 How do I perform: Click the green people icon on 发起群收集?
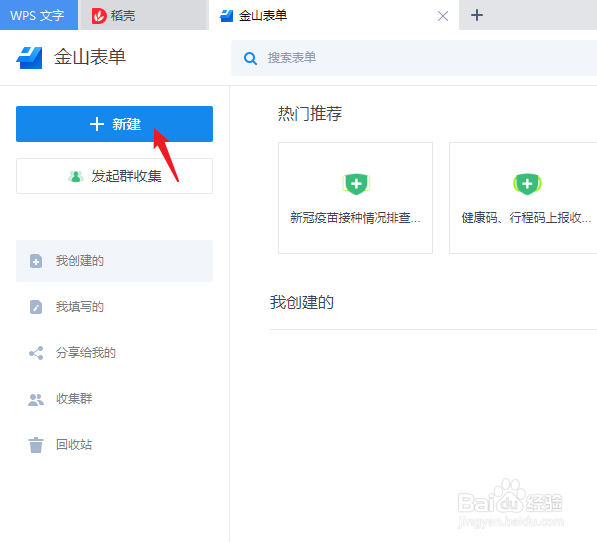[x=76, y=176]
